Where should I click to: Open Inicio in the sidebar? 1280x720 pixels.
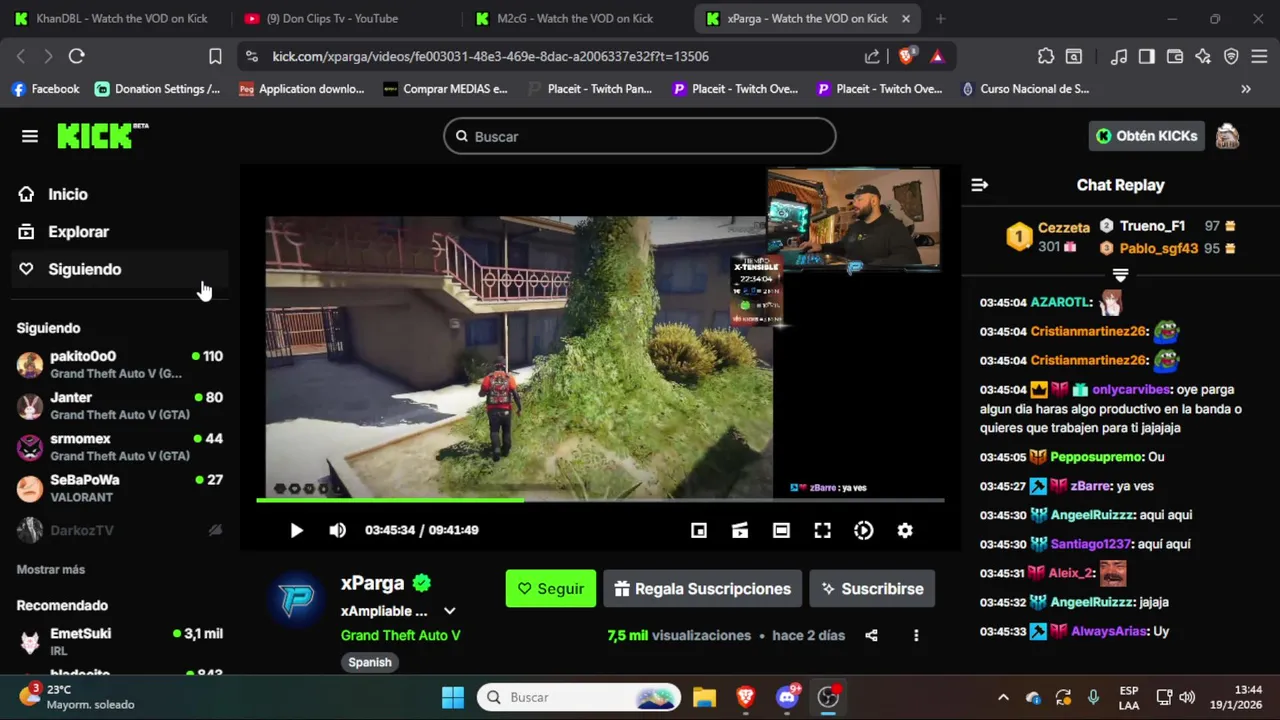[x=68, y=194]
